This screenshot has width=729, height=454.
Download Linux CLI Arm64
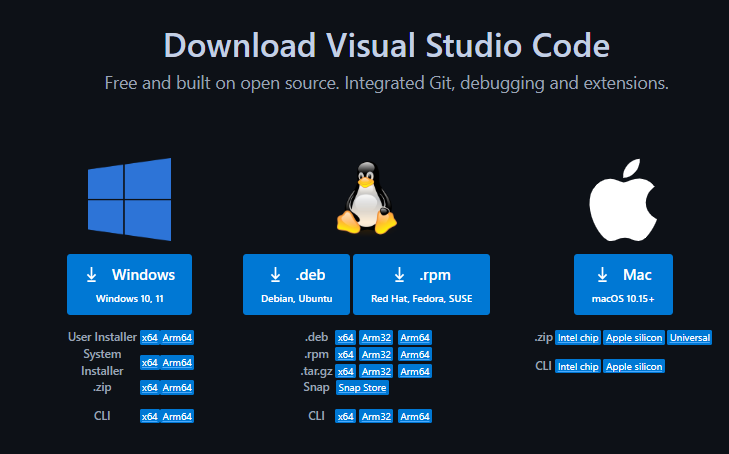(x=415, y=416)
